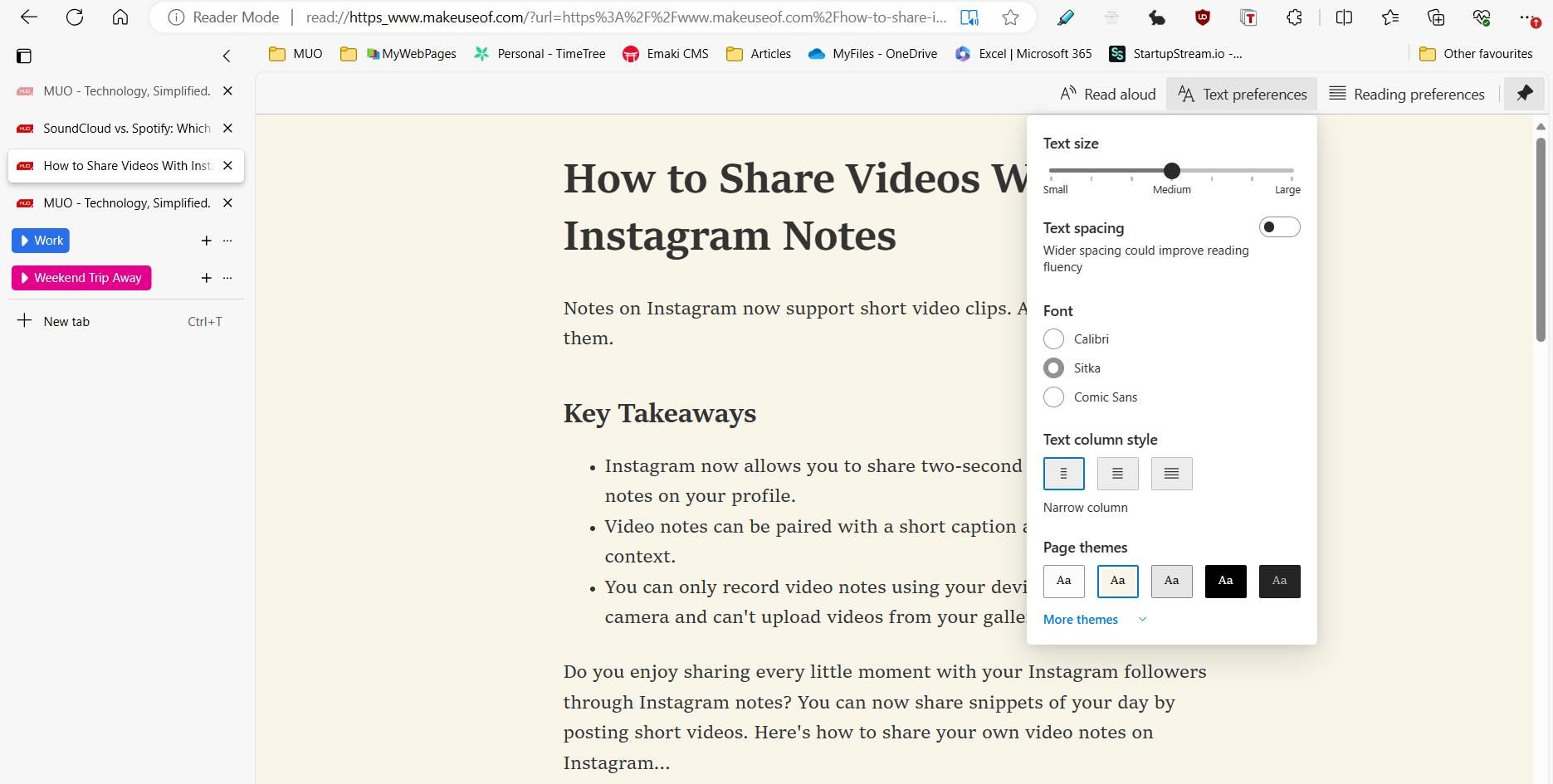
Task: Open the Favorites star list icon
Action: point(1391,17)
